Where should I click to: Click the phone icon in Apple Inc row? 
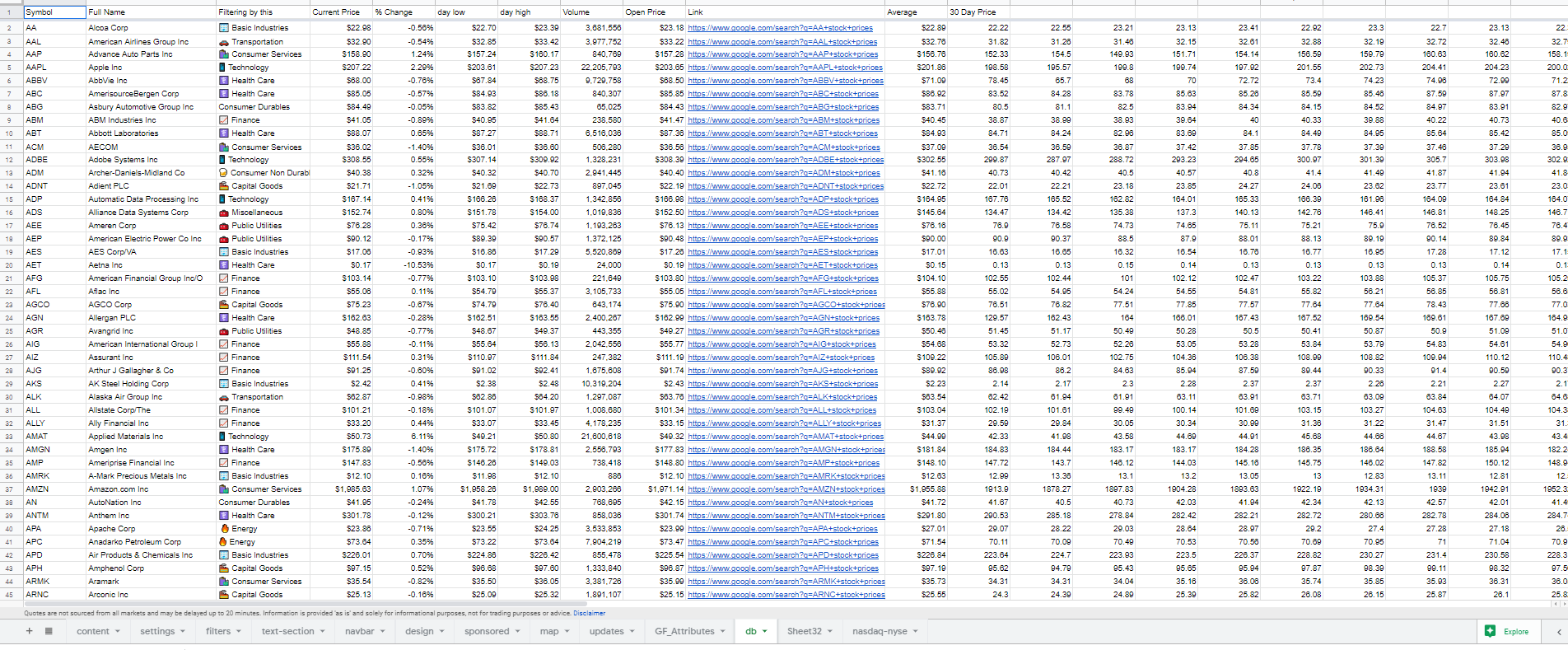223,68
